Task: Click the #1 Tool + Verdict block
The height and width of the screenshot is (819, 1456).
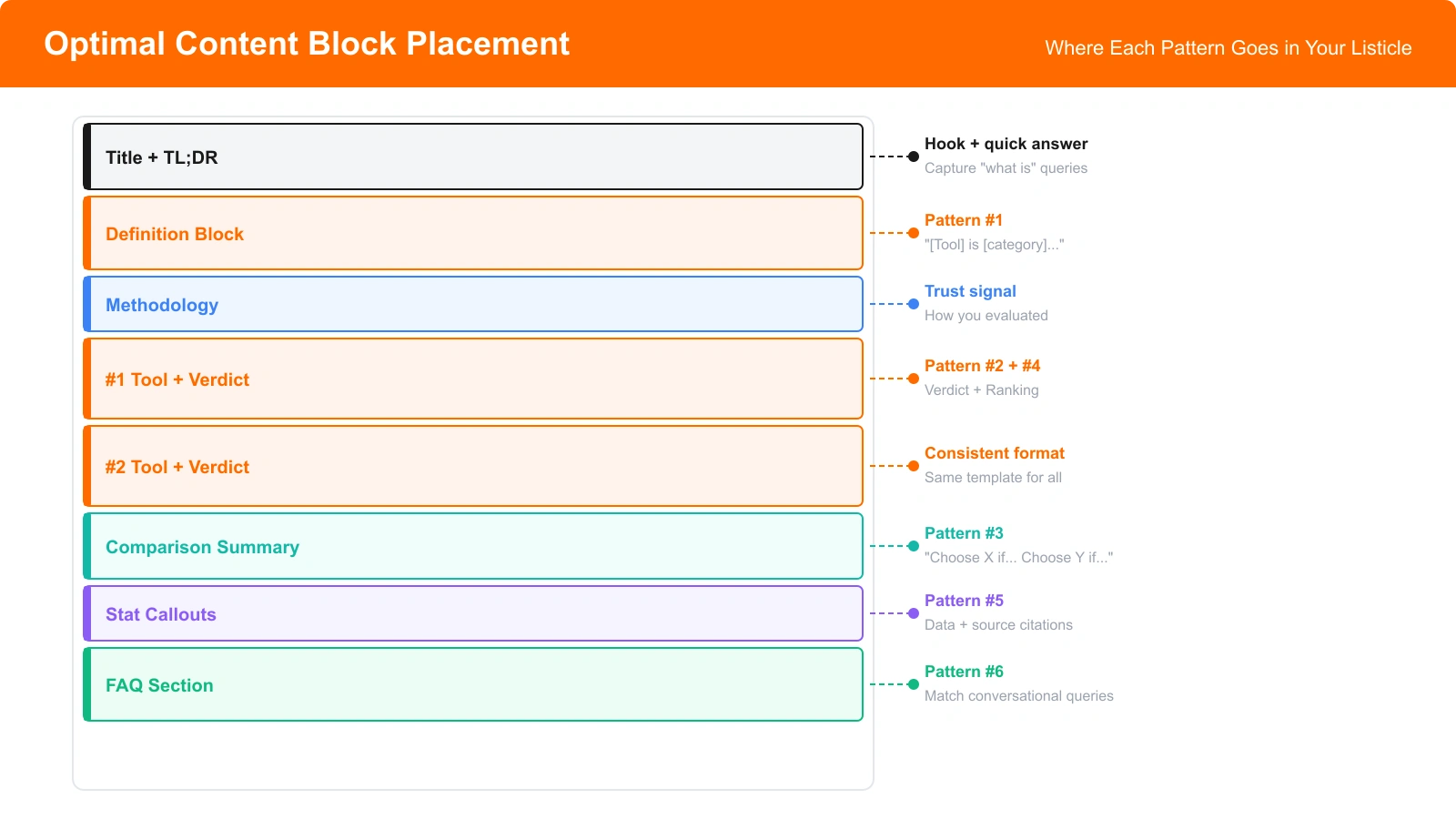Action: click(x=473, y=379)
